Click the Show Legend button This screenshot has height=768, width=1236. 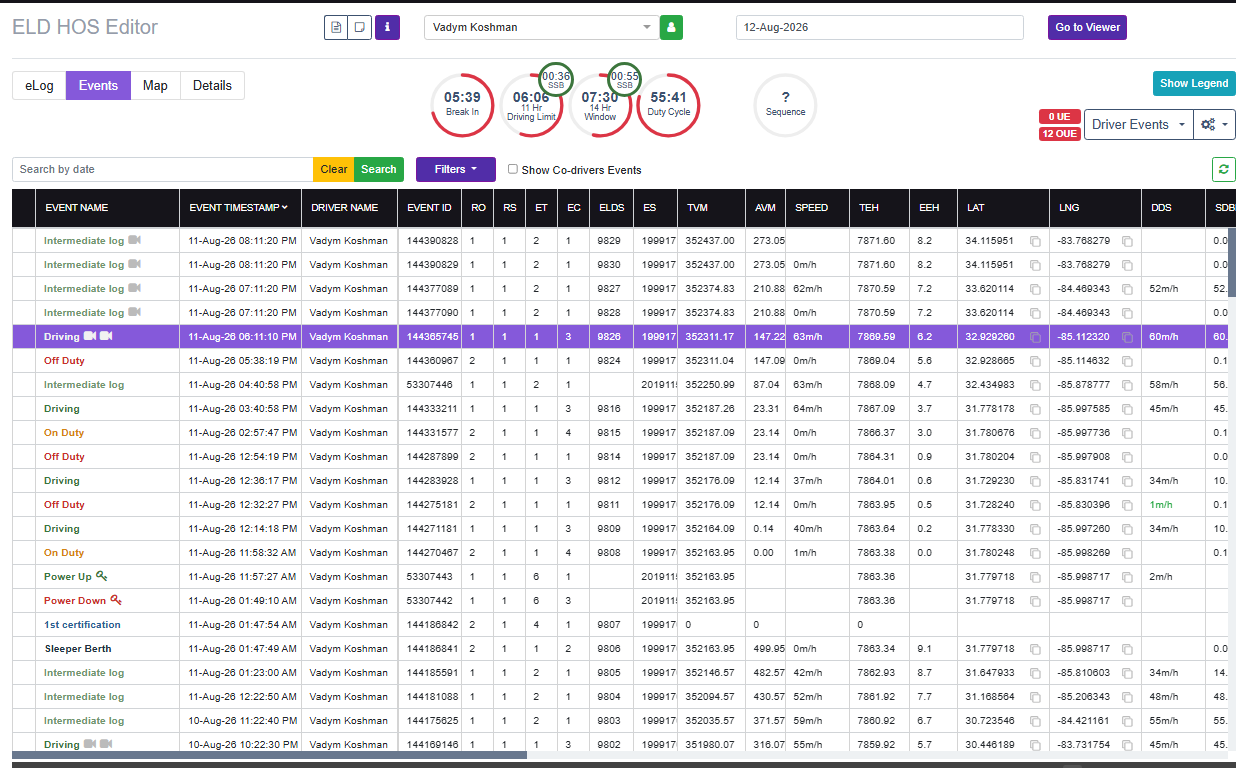pyautogui.click(x=1194, y=83)
